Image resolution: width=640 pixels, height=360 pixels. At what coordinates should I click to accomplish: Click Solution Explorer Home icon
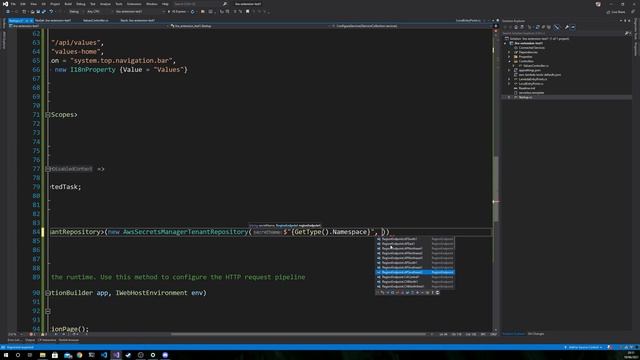pos(516,27)
